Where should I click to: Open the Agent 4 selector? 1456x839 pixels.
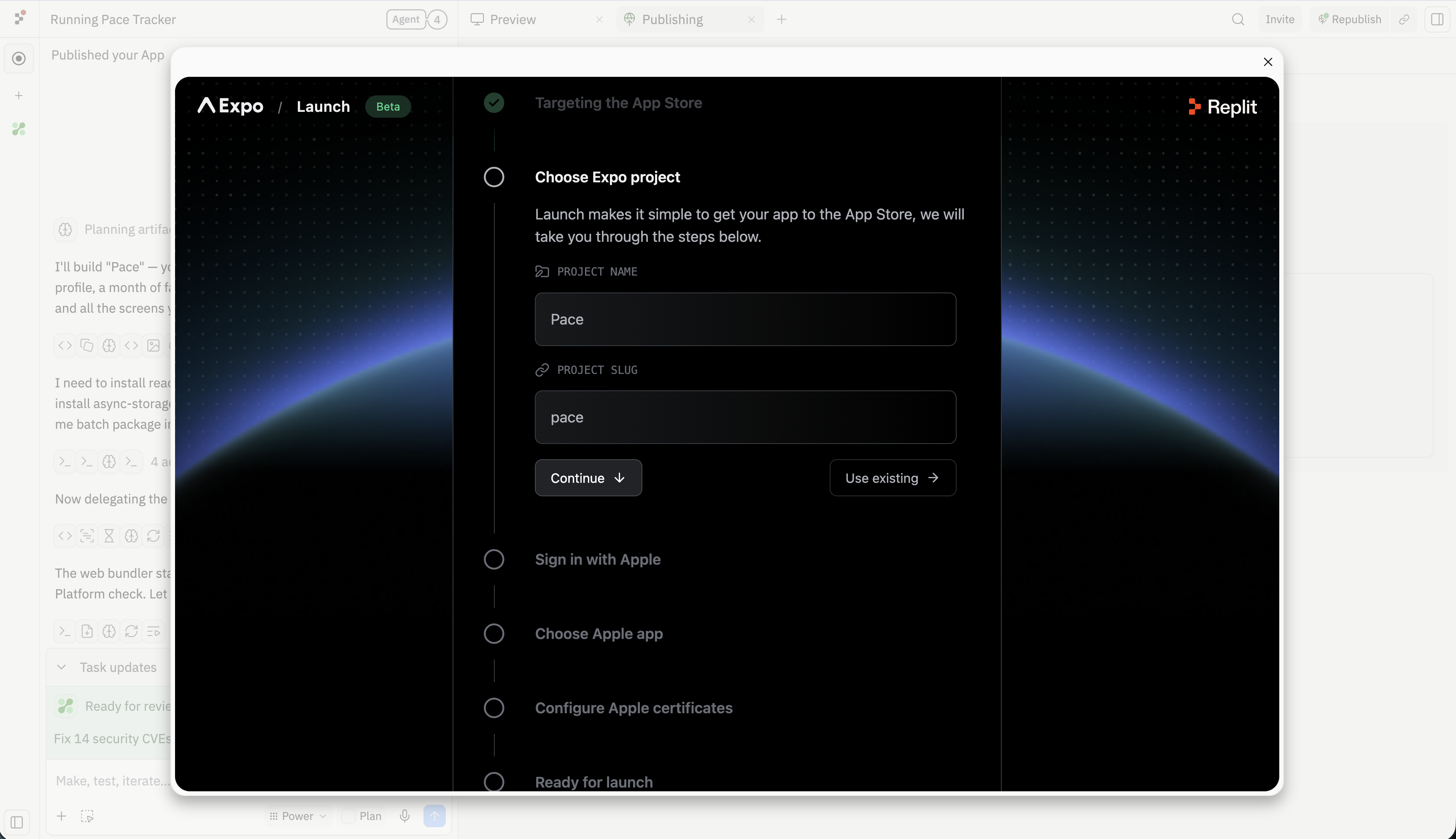[416, 19]
